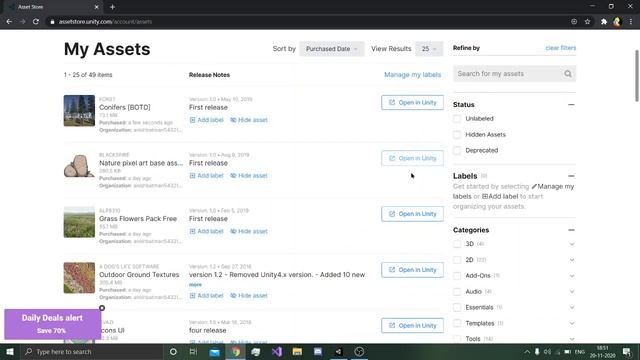Reload the page with refresh icon
The height and width of the screenshot is (360, 640).
coord(36,22)
